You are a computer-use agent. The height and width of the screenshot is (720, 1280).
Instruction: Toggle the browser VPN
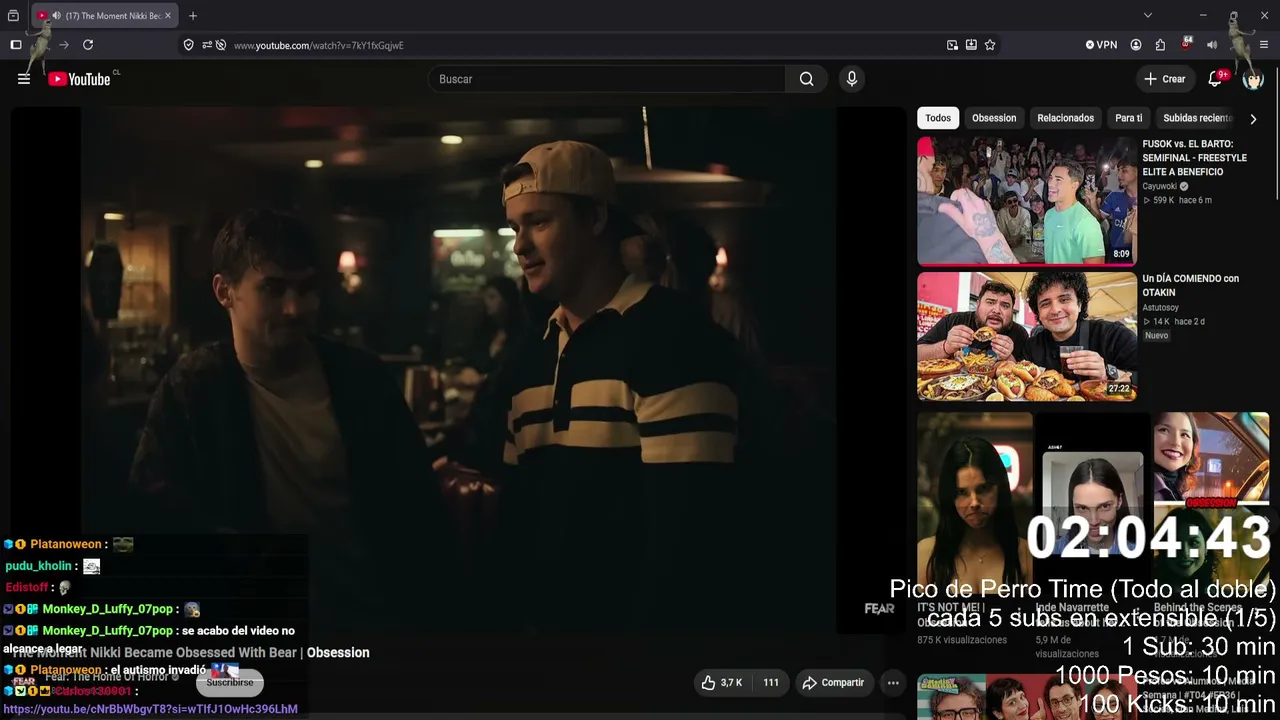point(1101,45)
